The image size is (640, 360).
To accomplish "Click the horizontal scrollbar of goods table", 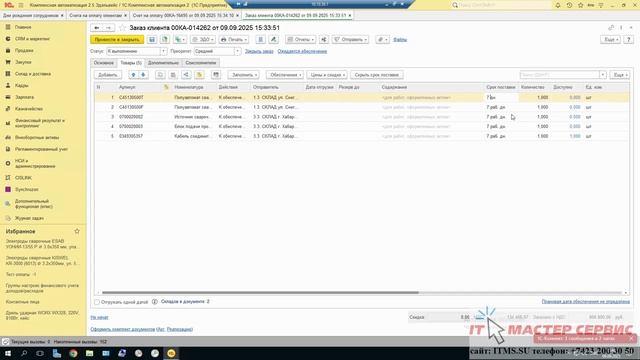I will tap(260, 293).
